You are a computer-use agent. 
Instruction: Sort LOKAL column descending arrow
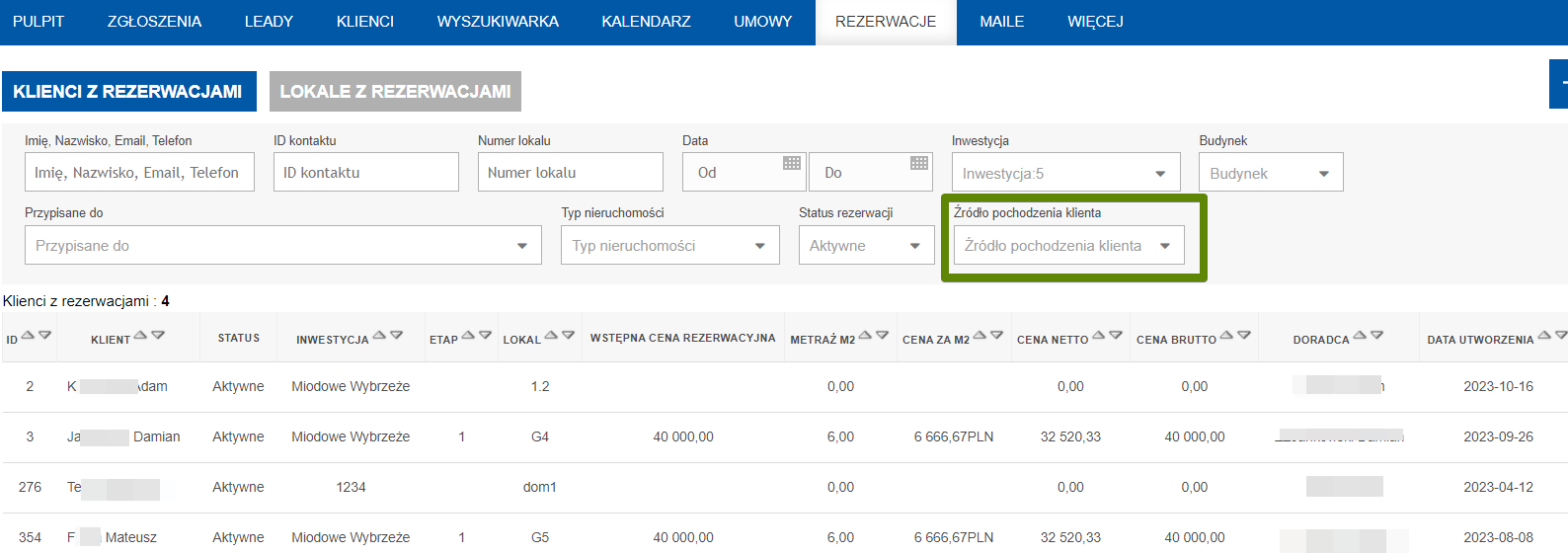click(x=569, y=336)
